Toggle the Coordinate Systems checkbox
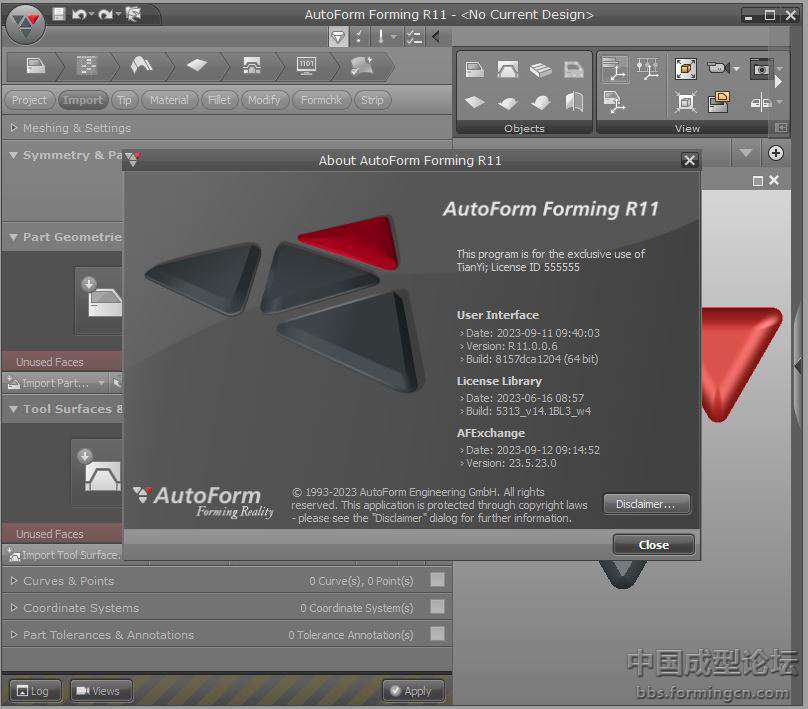This screenshot has height=709, width=808. 437,606
